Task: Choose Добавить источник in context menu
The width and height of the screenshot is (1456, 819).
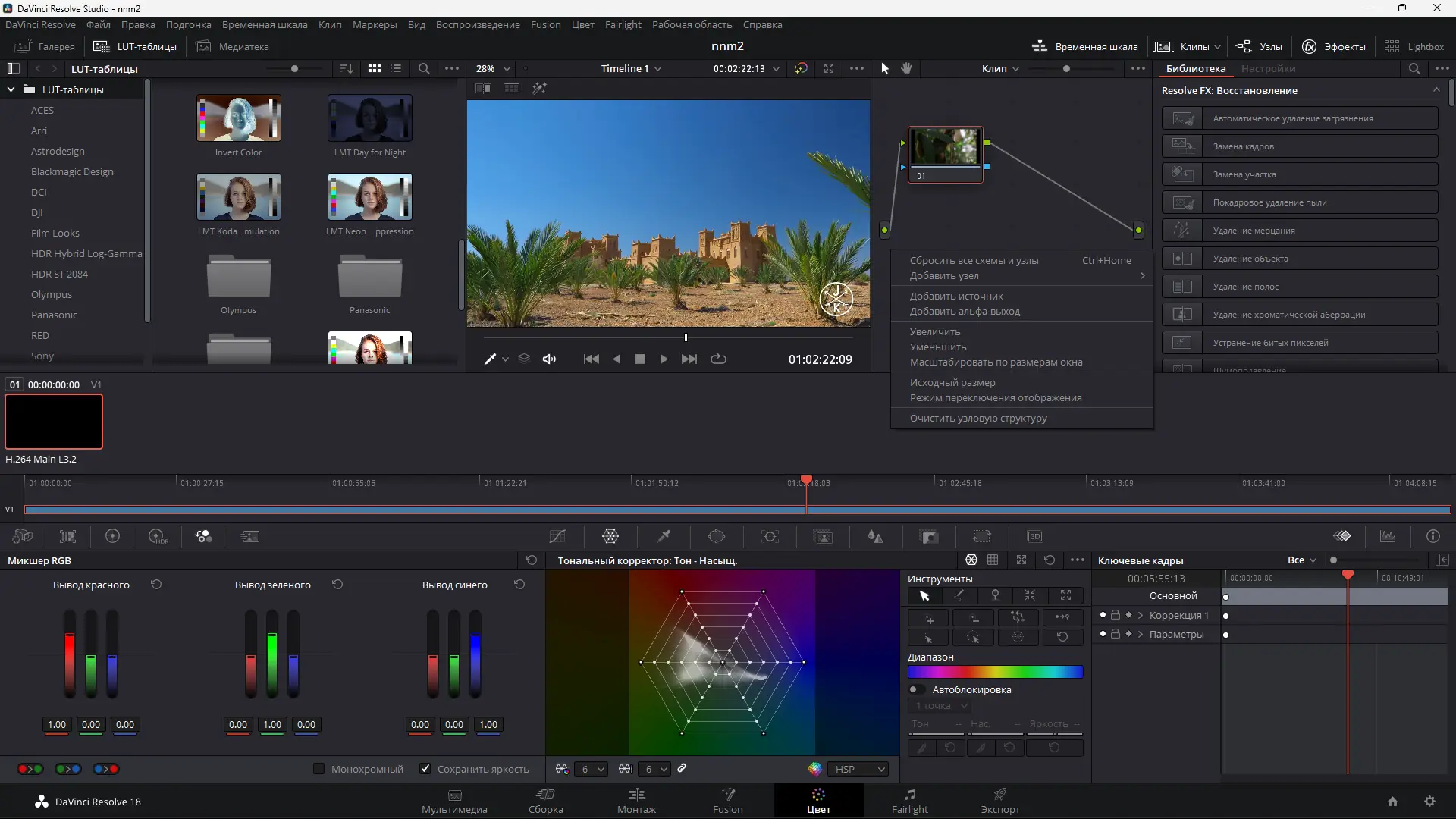Action: 956,297
